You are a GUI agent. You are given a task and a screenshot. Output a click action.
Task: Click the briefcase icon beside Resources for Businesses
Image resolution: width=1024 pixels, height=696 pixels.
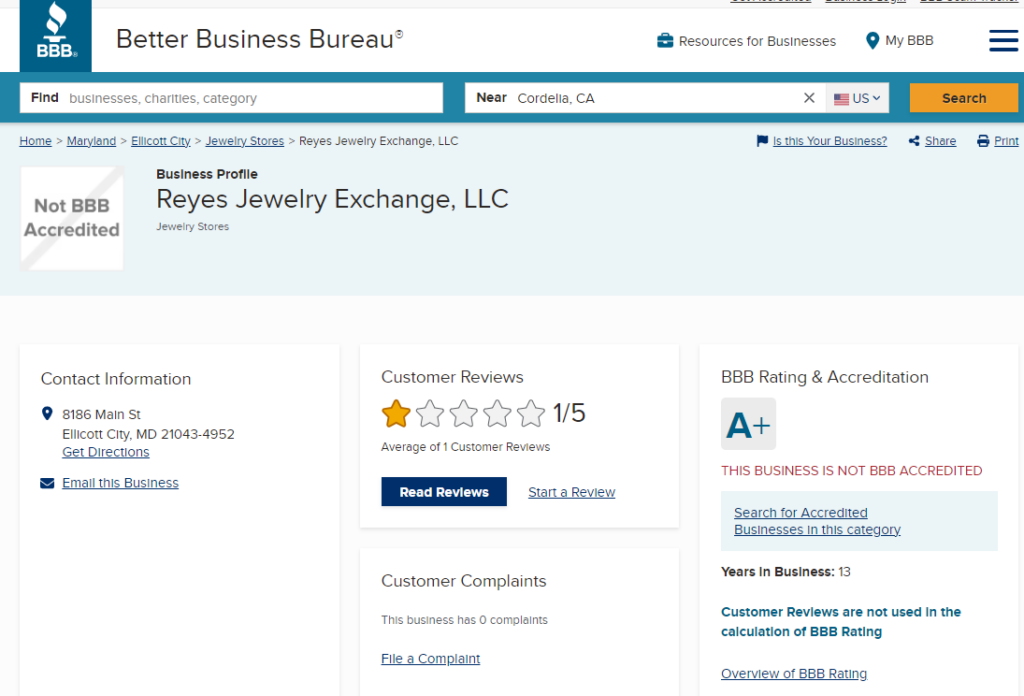(x=665, y=40)
